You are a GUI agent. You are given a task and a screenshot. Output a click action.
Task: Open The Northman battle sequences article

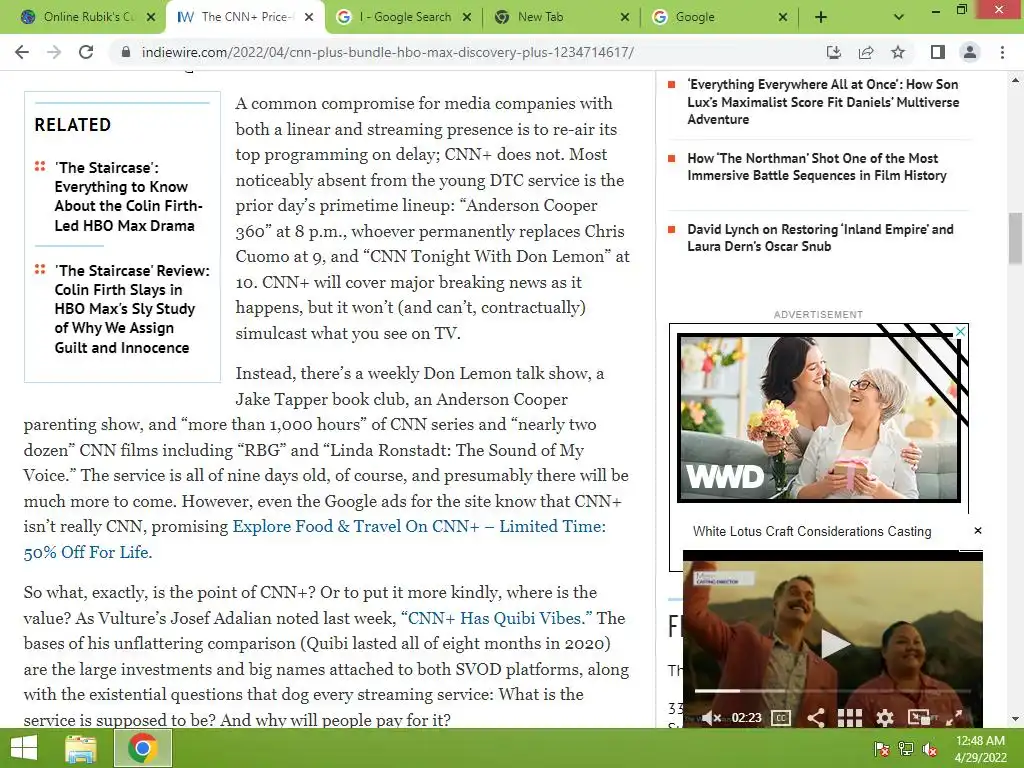tap(816, 167)
